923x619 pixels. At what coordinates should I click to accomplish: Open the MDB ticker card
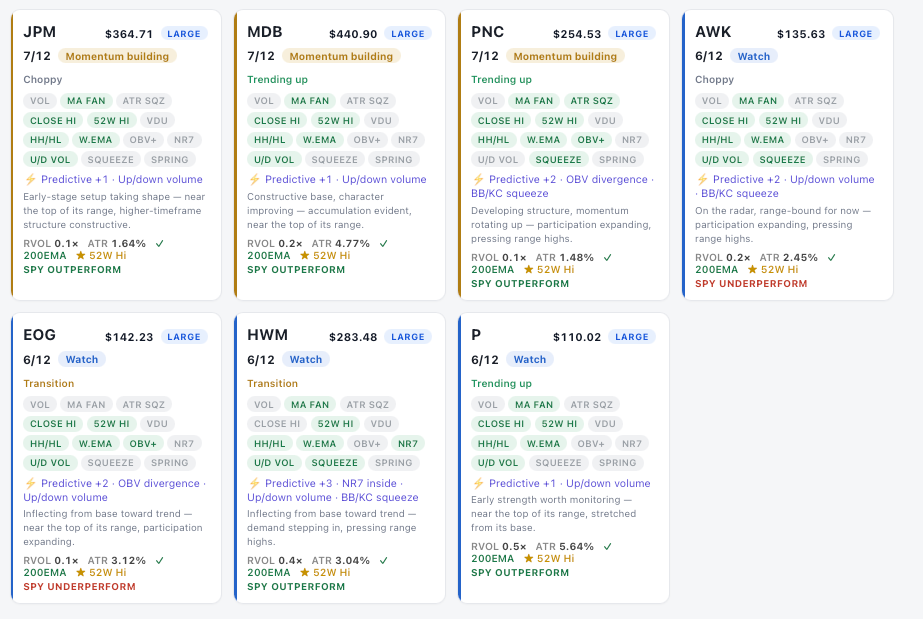click(340, 155)
